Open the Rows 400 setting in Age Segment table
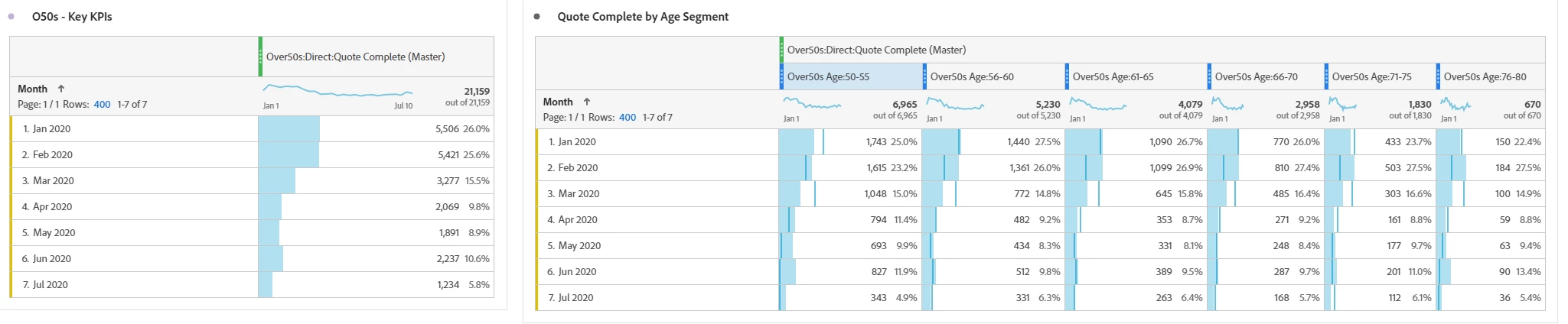Viewport: 1568px width, 324px height. point(628,117)
